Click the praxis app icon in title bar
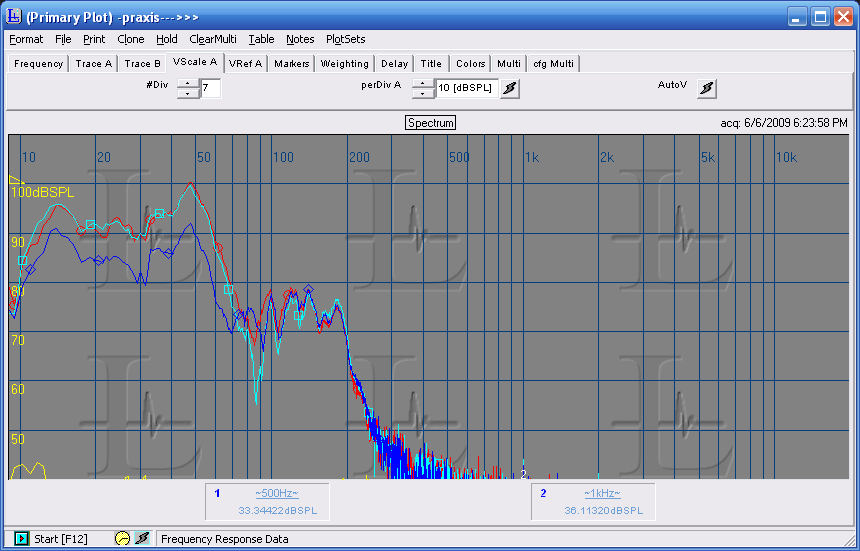Image resolution: width=860 pixels, height=551 pixels. [x=15, y=17]
